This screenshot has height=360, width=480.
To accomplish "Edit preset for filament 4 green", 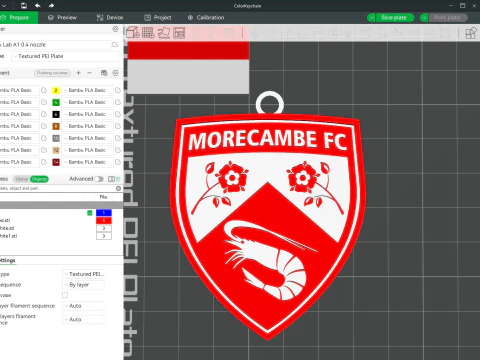I will tap(118, 102).
